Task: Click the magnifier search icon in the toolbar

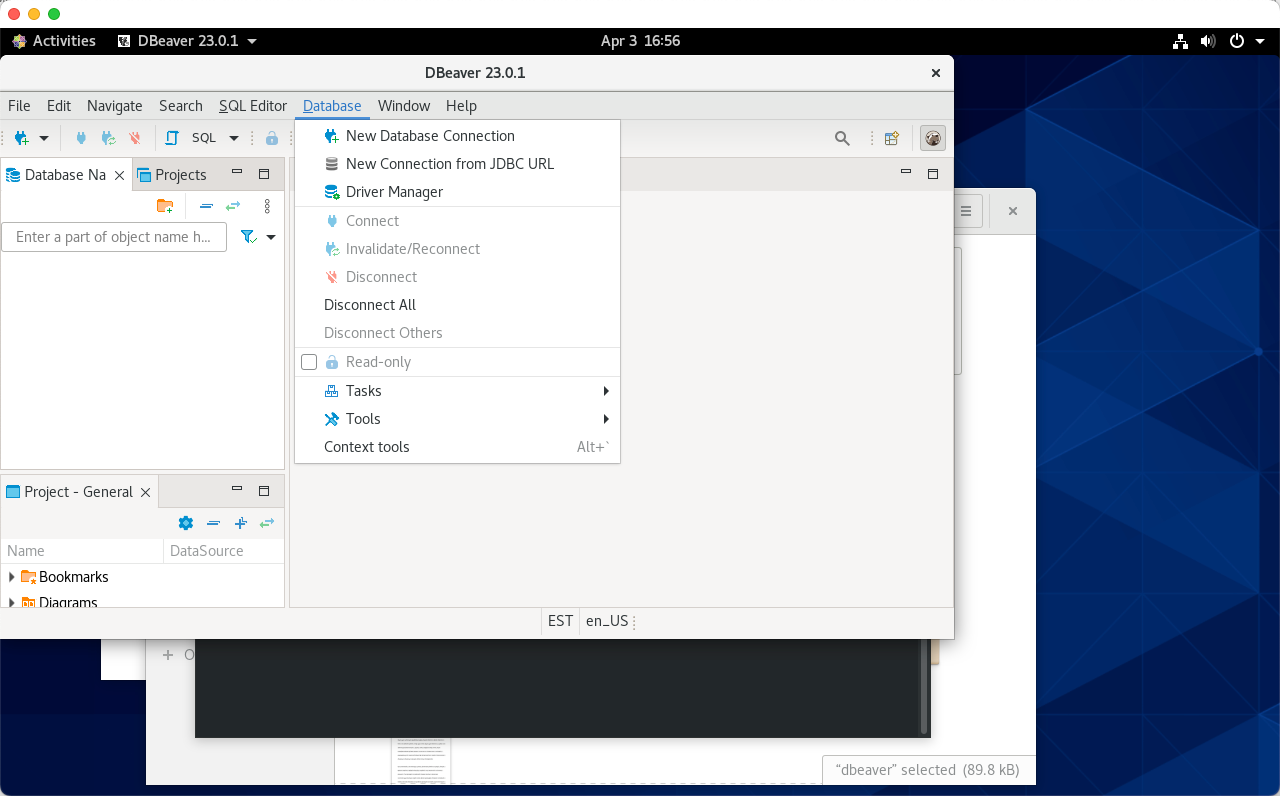Action: (x=843, y=138)
